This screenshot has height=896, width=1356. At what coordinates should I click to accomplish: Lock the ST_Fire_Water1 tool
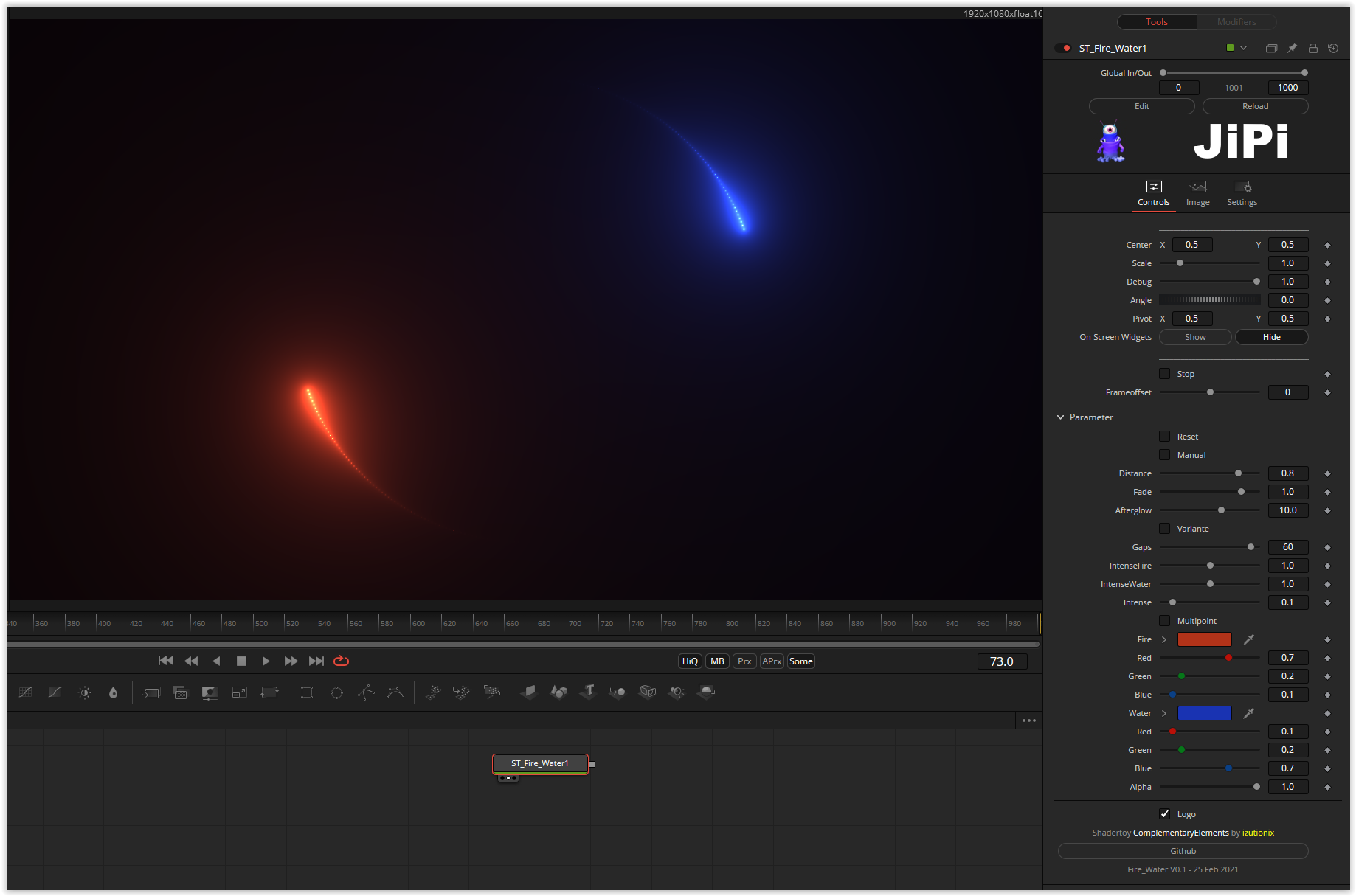[x=1312, y=48]
